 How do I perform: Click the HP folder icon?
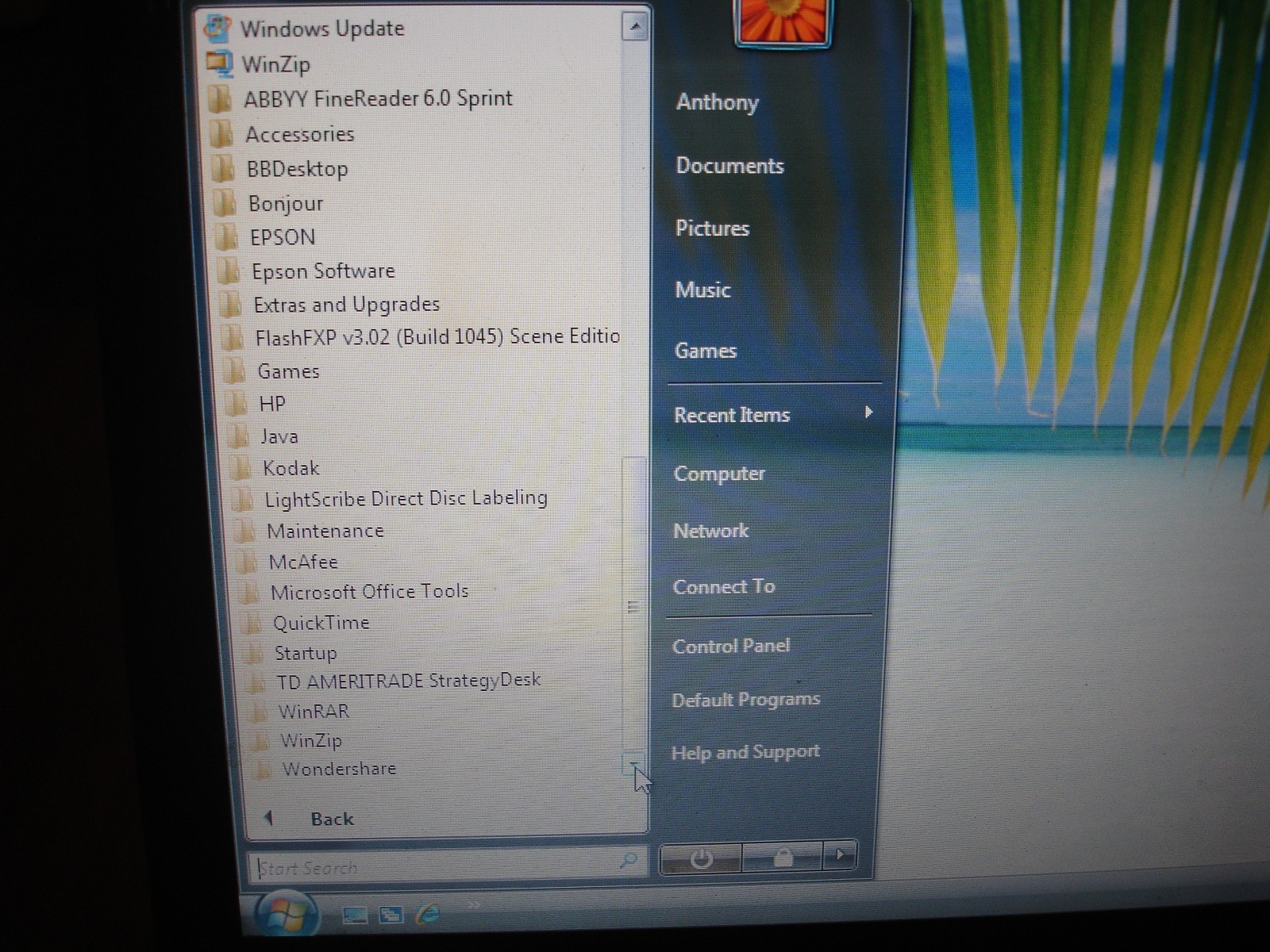click(235, 405)
